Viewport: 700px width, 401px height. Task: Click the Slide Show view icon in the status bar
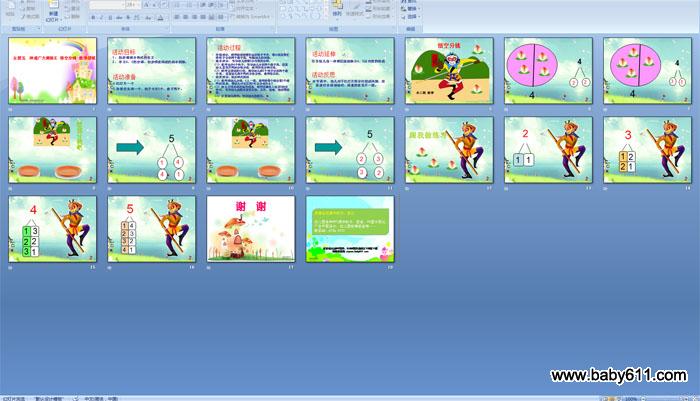[620, 399]
